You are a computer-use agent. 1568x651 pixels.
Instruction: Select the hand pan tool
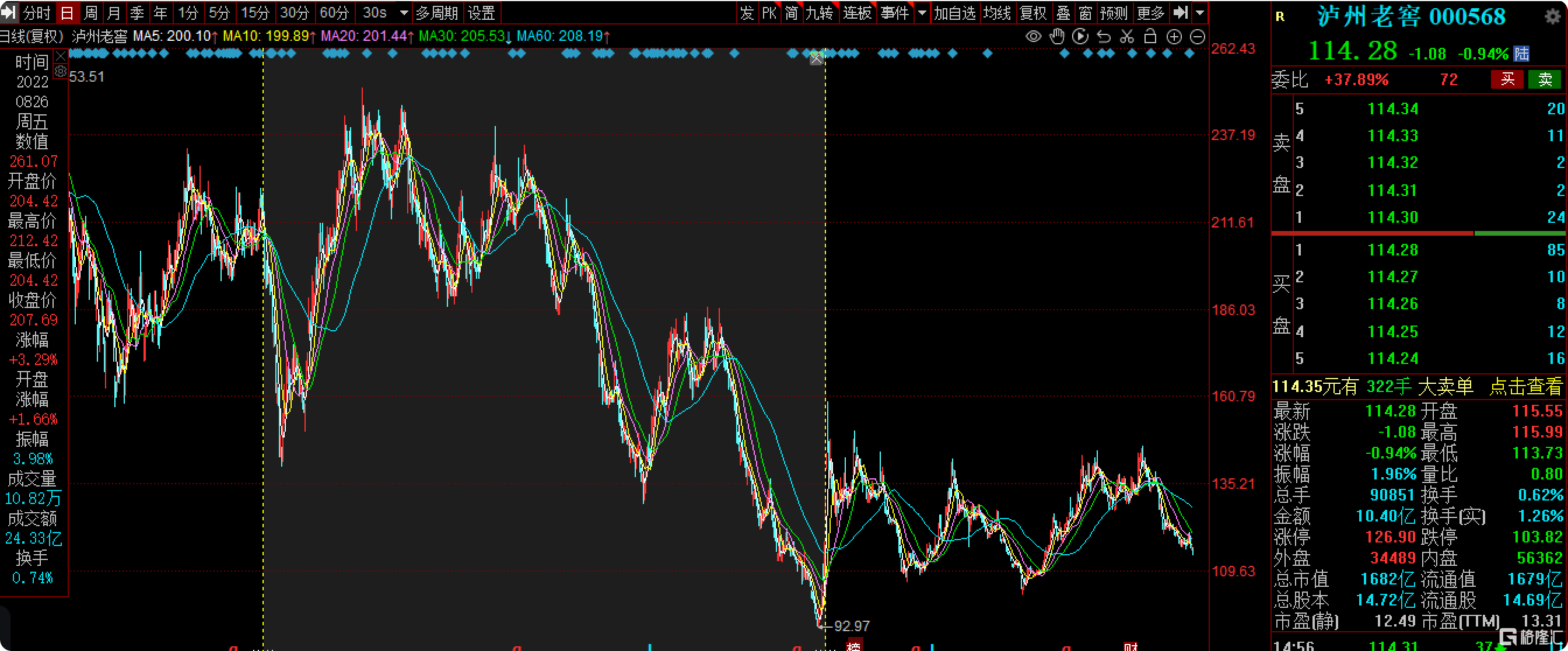coord(1058,37)
